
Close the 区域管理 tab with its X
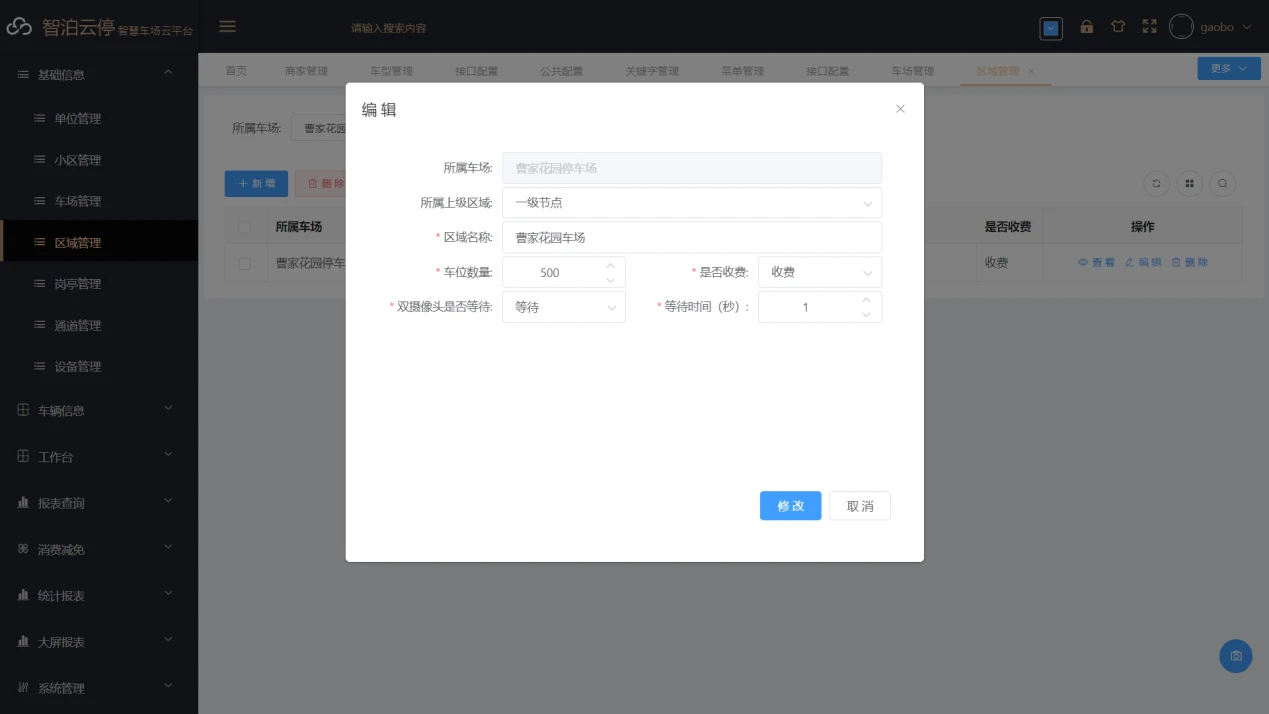click(1031, 71)
